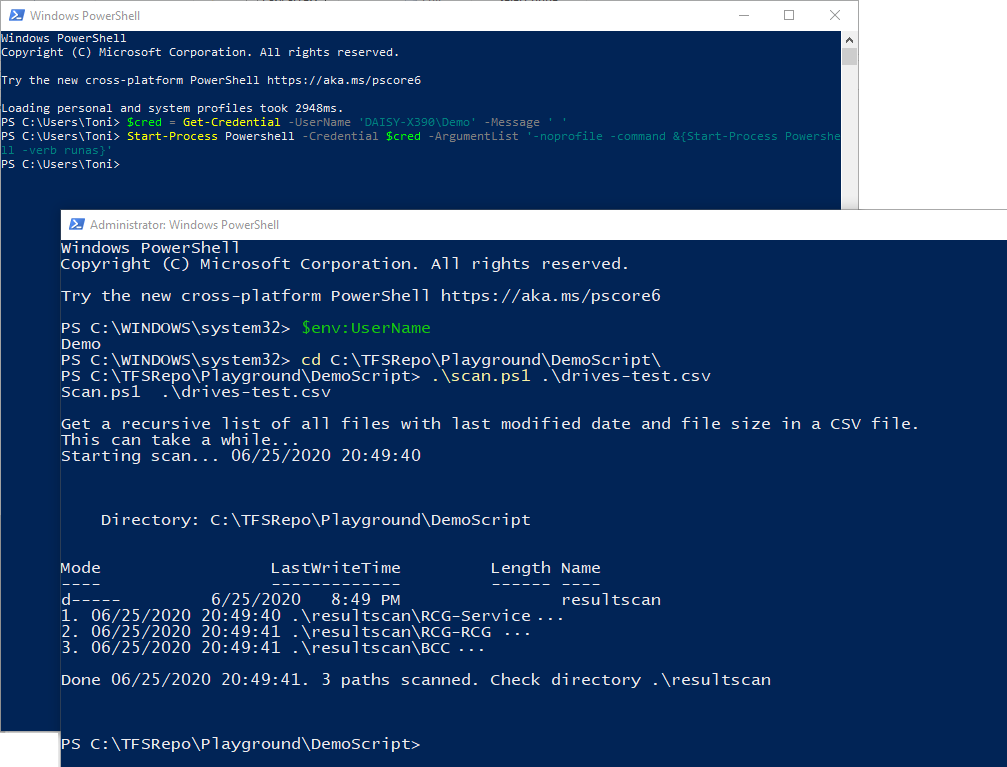The height and width of the screenshot is (767, 1007).
Task: Click the 'This can take a while...' line
Action: click(180, 440)
